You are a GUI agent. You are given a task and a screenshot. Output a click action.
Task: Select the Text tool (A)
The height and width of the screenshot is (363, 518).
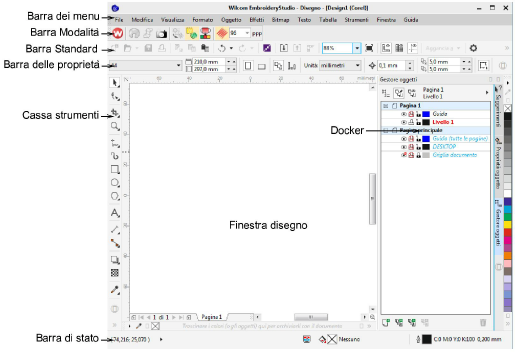(x=115, y=213)
